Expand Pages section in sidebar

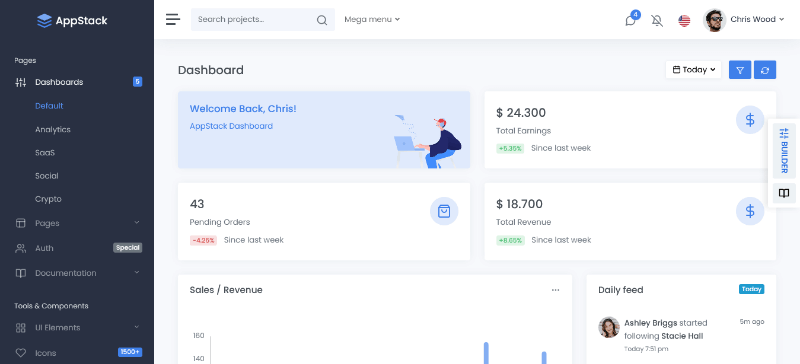(x=77, y=223)
